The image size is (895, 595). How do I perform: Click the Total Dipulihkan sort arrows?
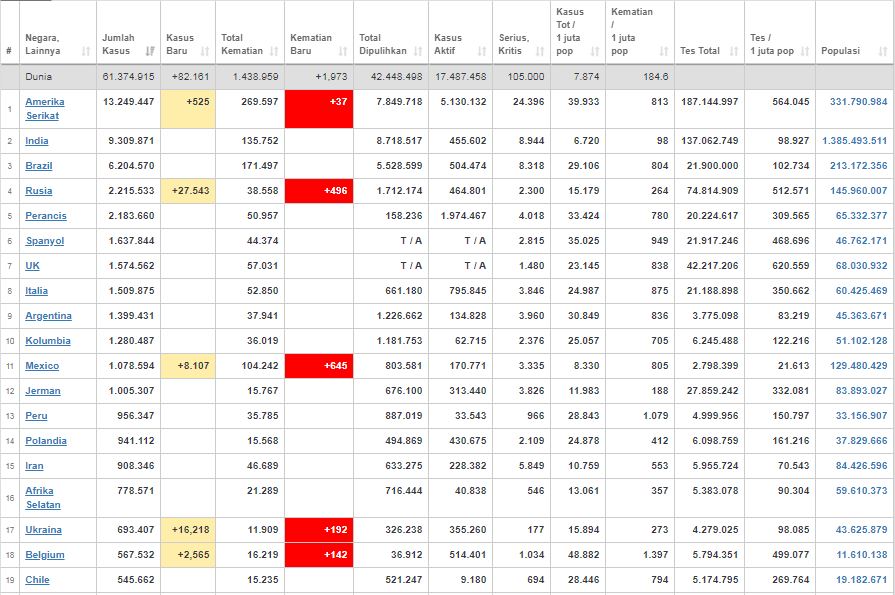tap(418, 51)
